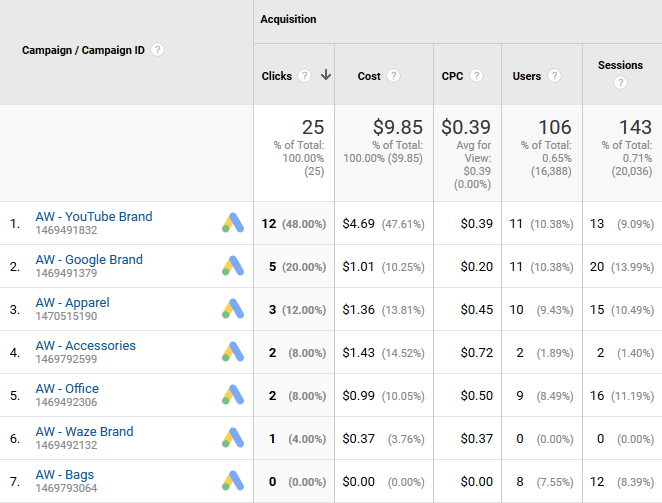Screen dimensions: 662x503
Task: Open the AW - Apparel campaign link
Action: [73, 302]
